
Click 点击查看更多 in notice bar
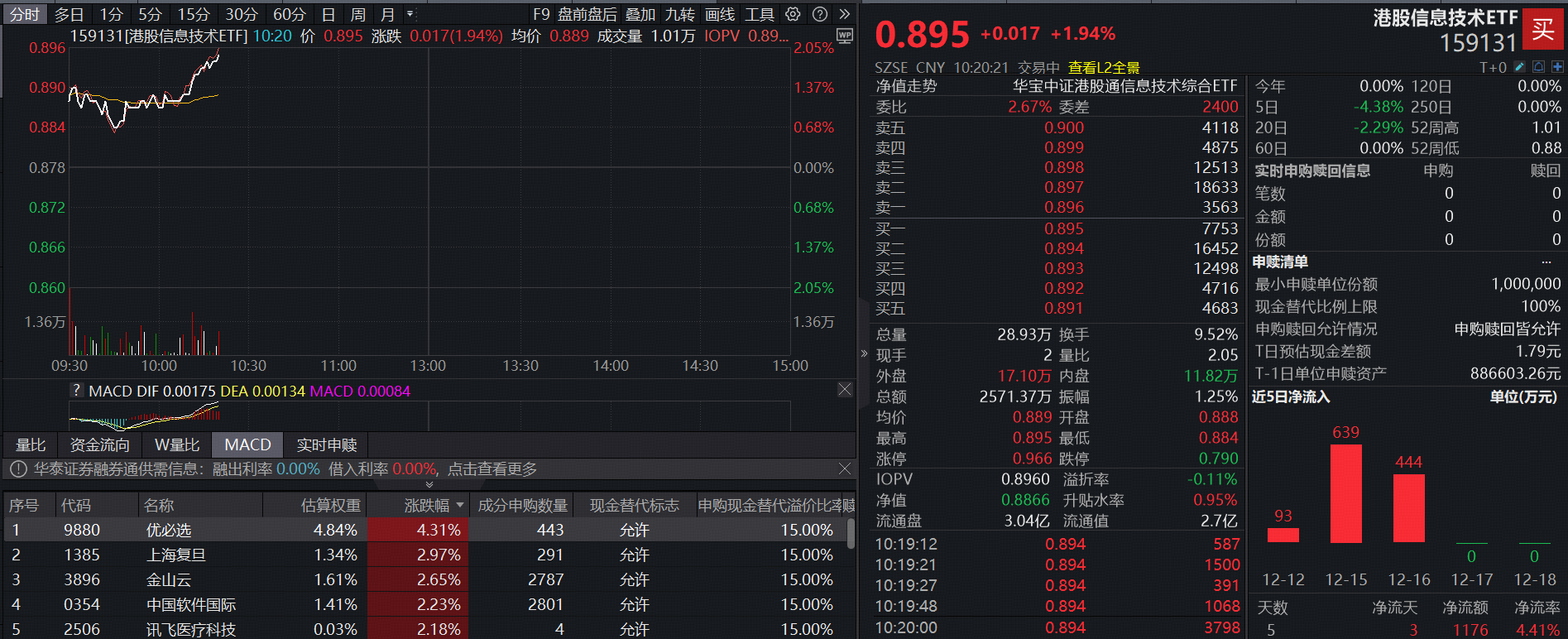(492, 469)
